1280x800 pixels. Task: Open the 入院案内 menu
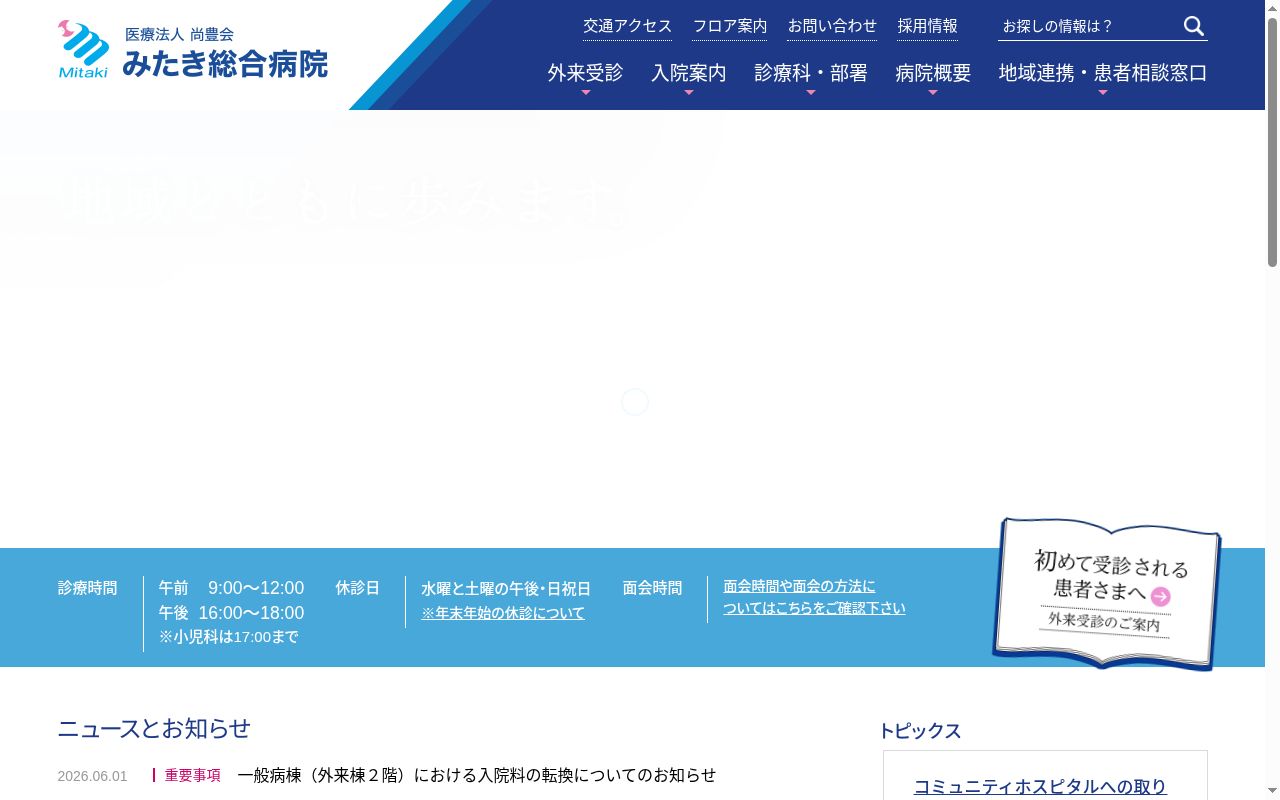[x=689, y=73]
